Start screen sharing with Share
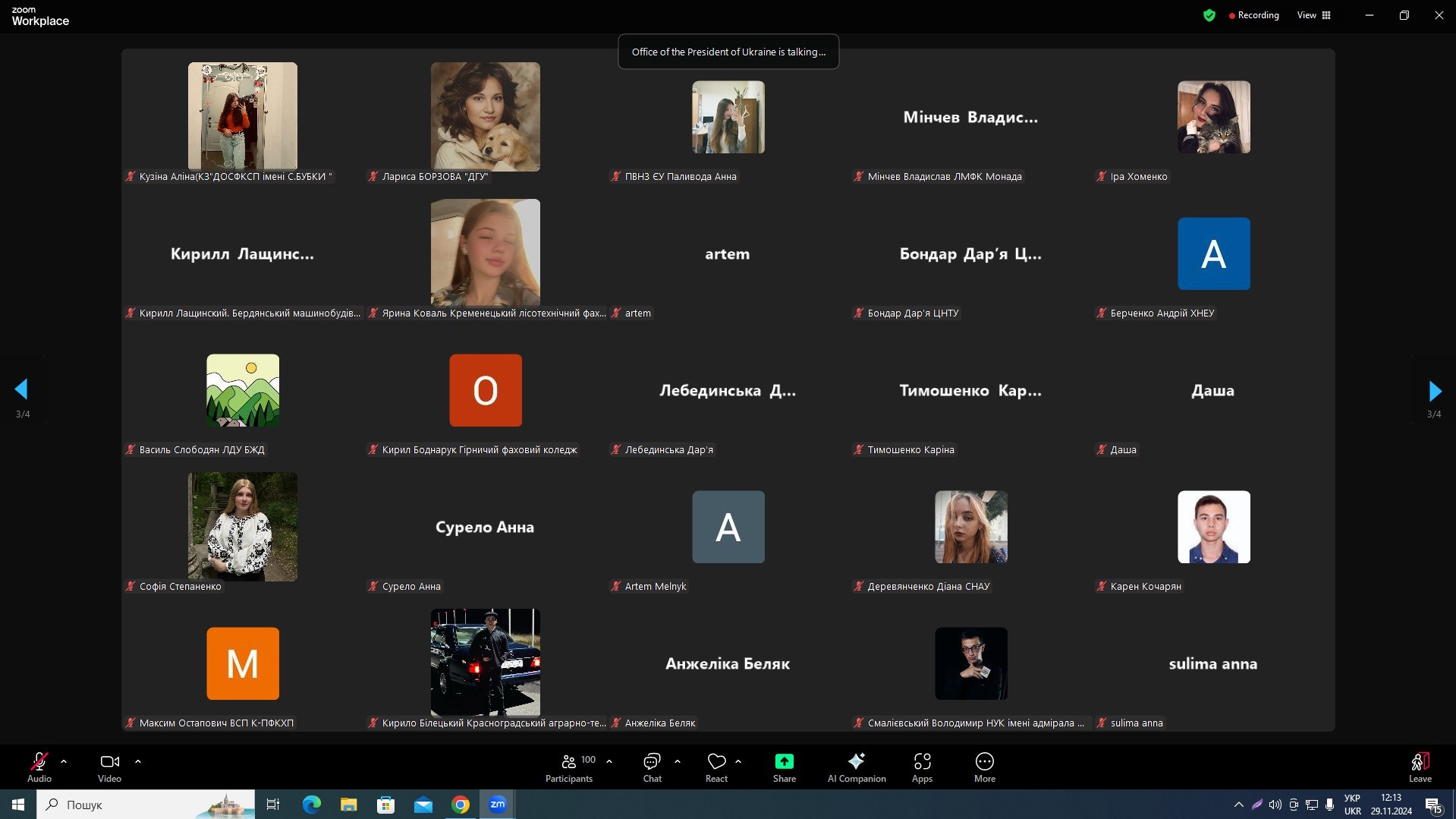The image size is (1456, 819). coord(784,767)
